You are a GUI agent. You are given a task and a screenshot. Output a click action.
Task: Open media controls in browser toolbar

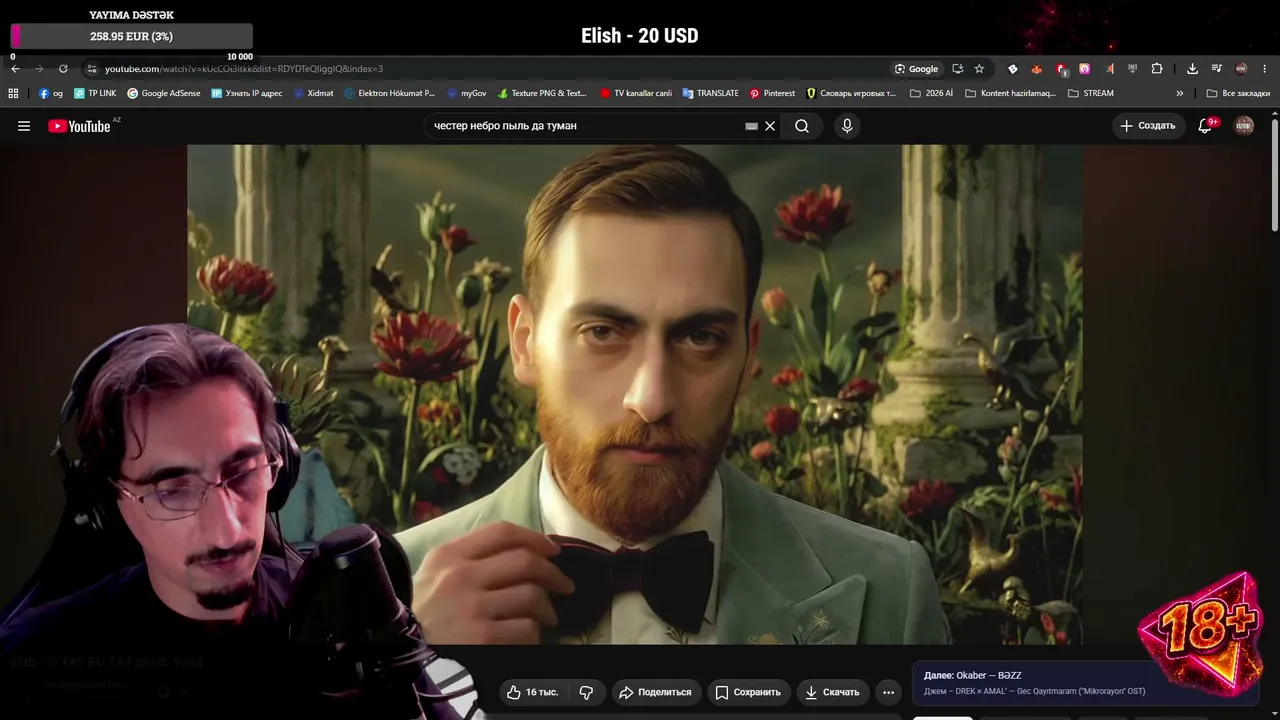[x=1217, y=69]
